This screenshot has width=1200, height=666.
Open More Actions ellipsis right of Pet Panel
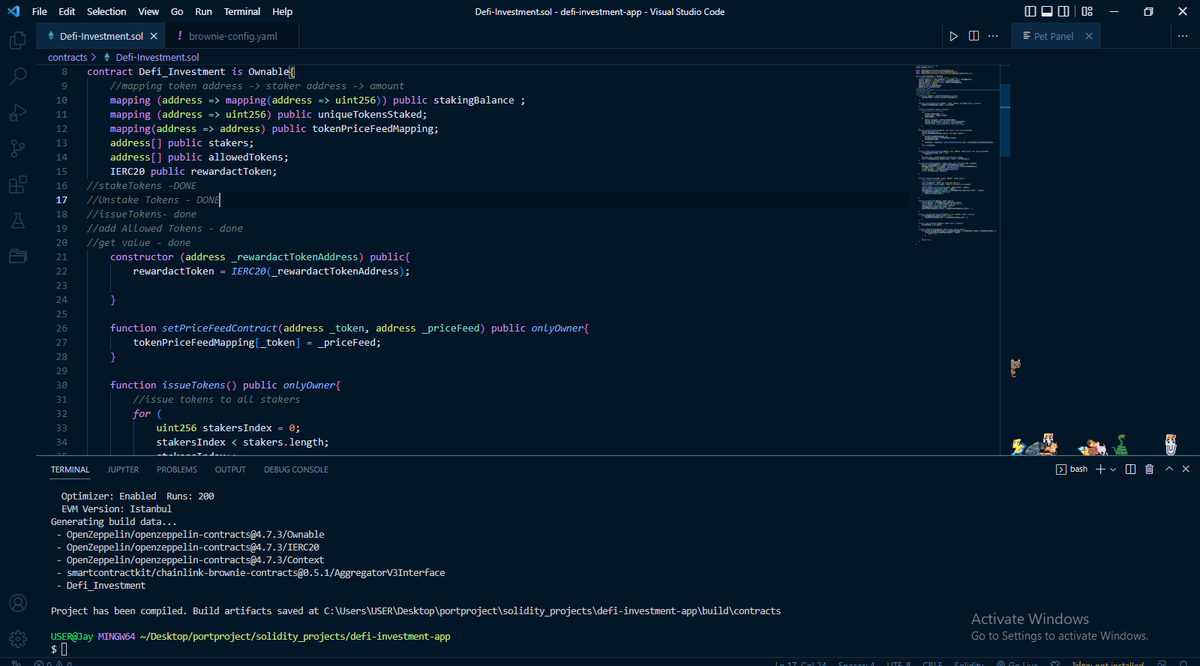pyautogui.click(x=1183, y=36)
